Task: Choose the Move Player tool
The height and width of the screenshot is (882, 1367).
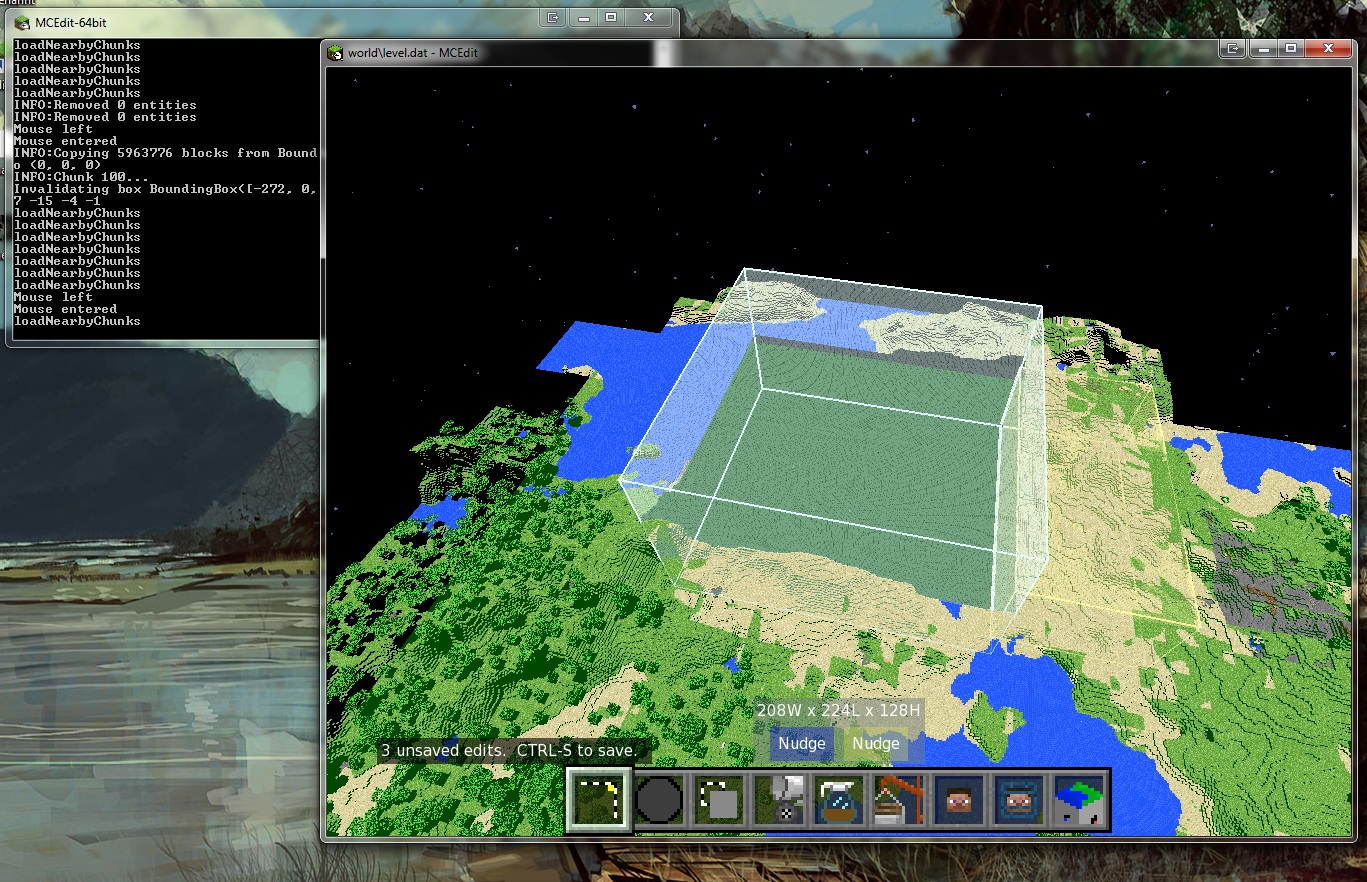Action: [x=959, y=800]
